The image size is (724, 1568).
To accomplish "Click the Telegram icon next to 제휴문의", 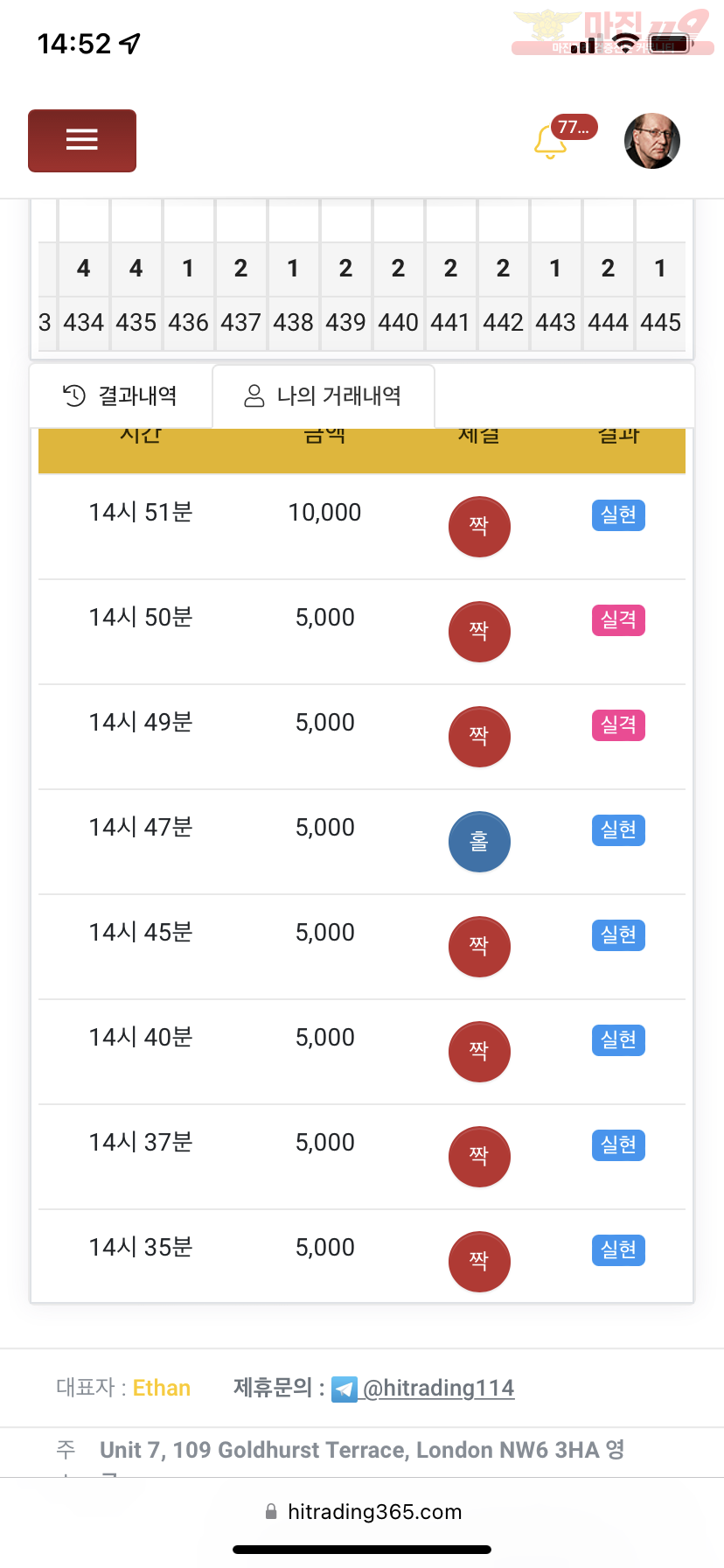I will [345, 1389].
